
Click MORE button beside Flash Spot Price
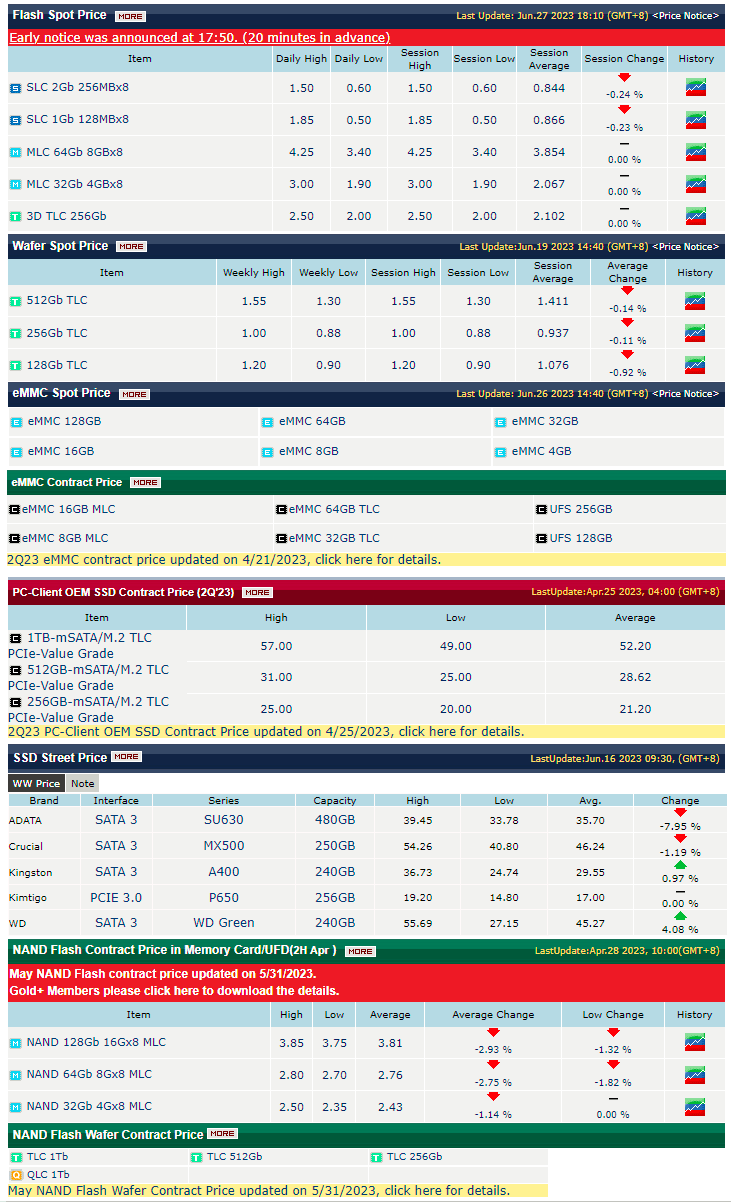[129, 17]
